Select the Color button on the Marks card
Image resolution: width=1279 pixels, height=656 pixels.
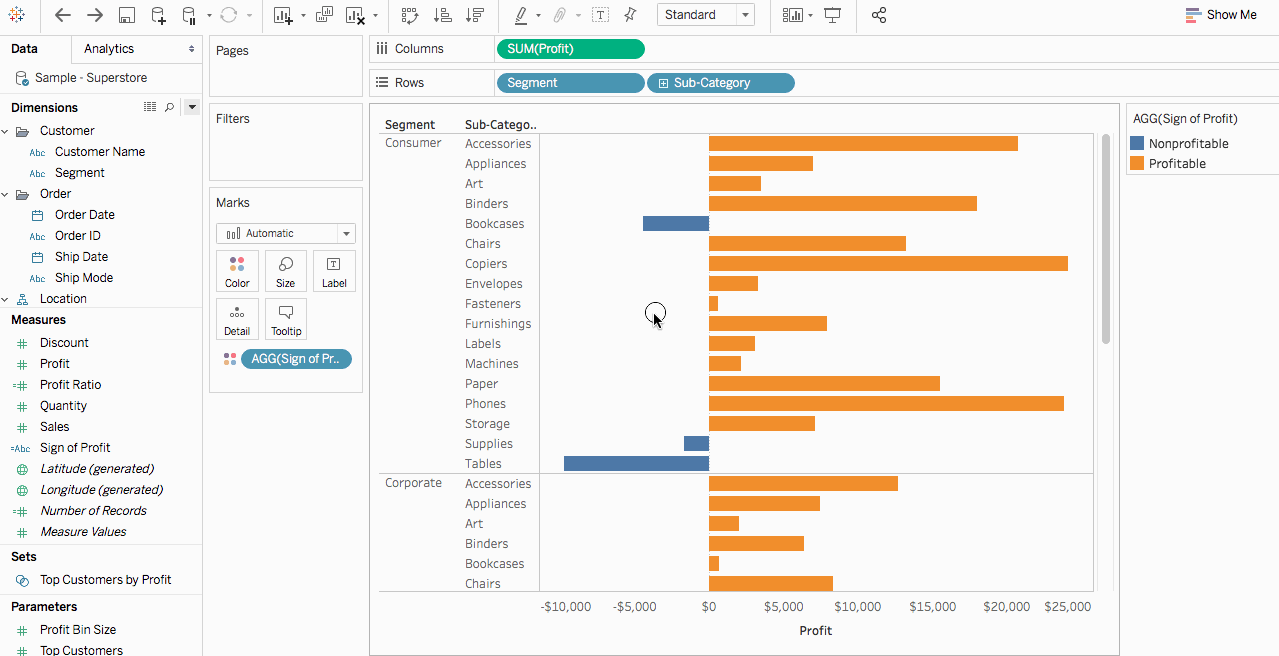pyautogui.click(x=237, y=270)
